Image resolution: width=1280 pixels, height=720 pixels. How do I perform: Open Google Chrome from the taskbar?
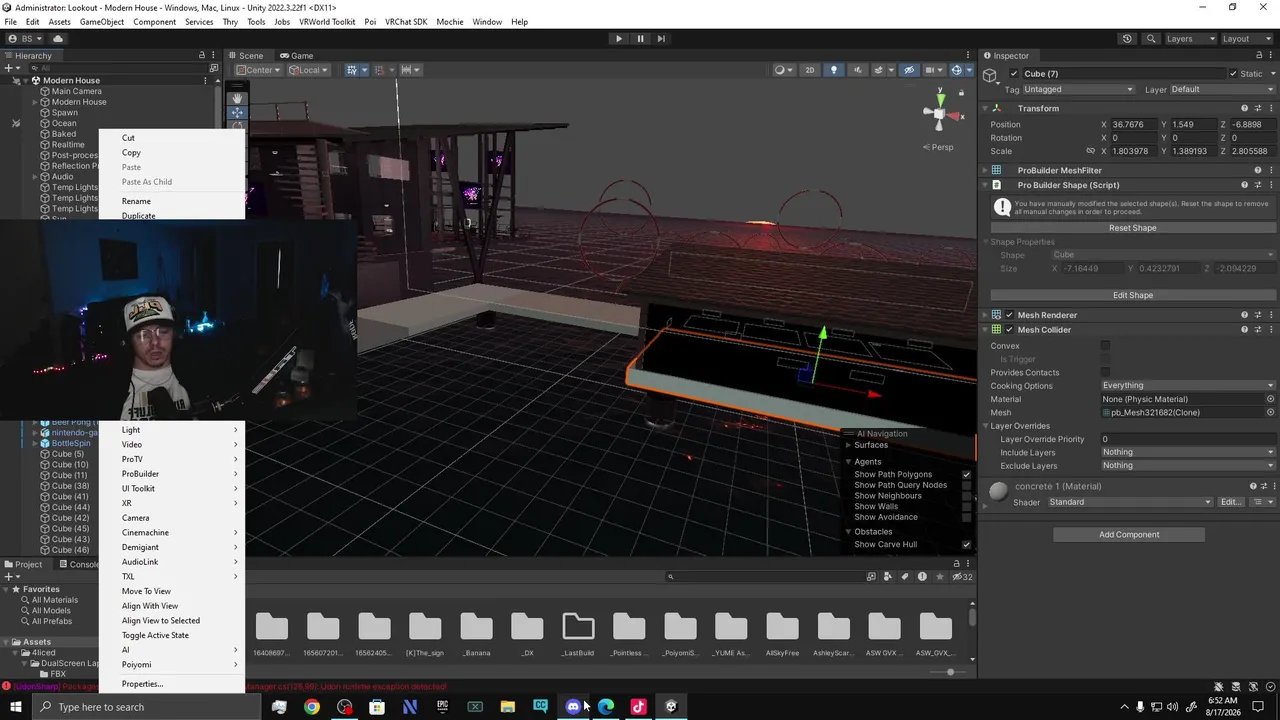tap(312, 707)
